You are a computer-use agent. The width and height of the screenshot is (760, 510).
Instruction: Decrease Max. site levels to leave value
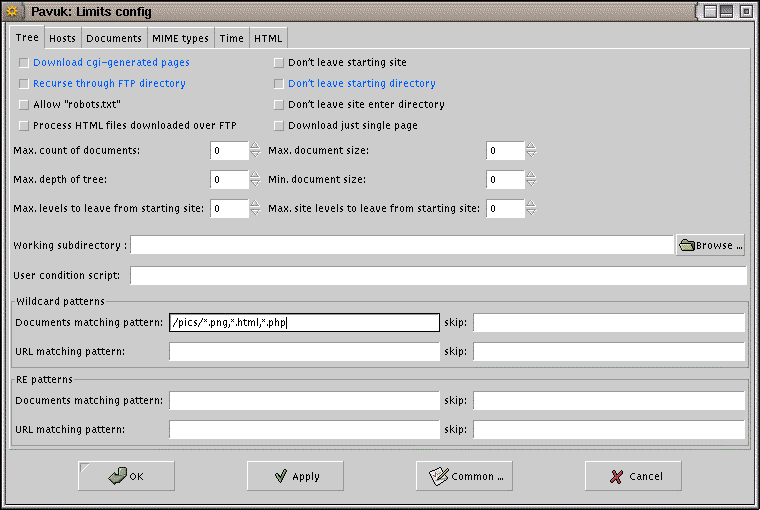[x=531, y=212]
